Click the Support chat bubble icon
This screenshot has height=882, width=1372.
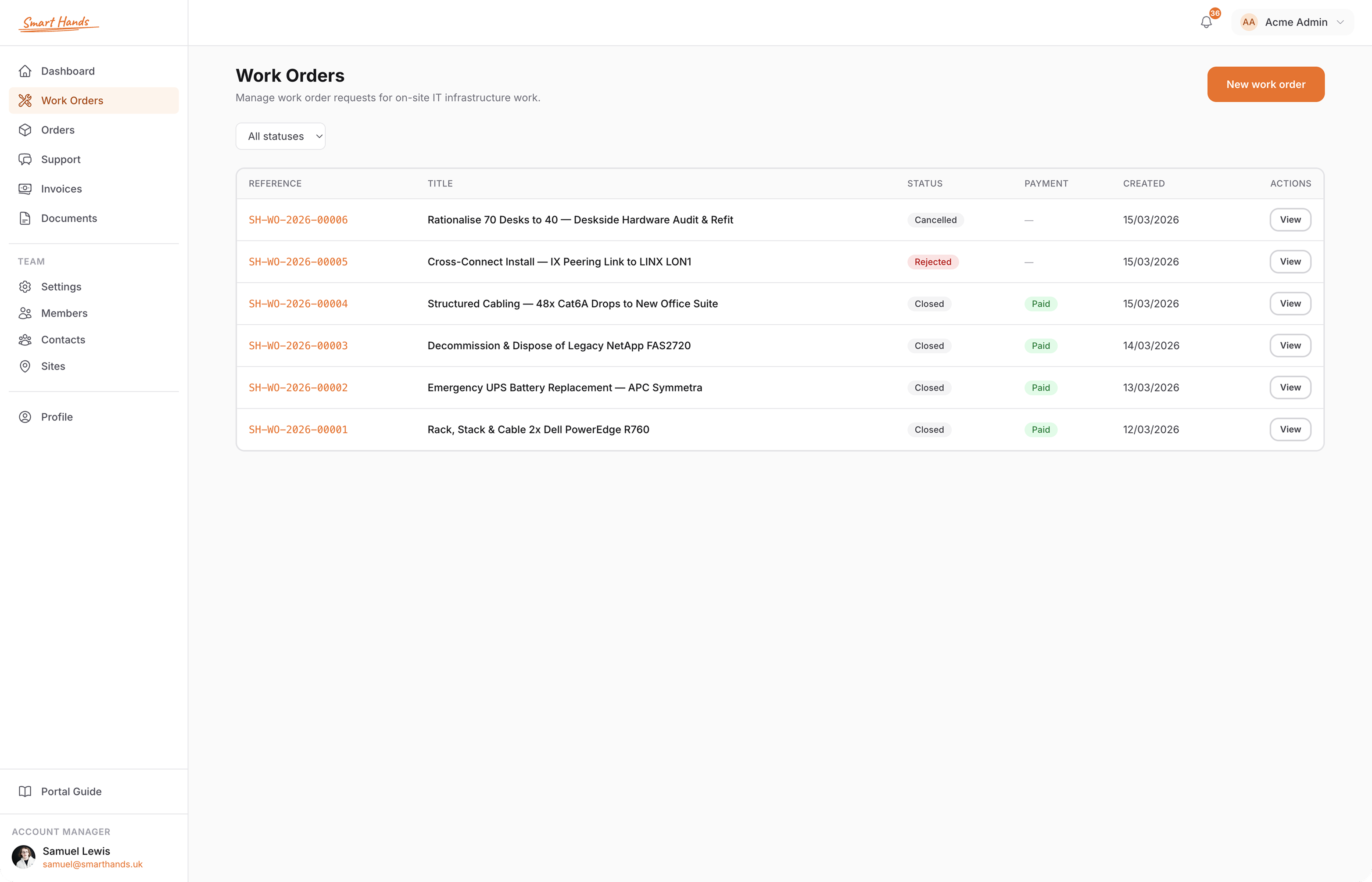(x=25, y=159)
